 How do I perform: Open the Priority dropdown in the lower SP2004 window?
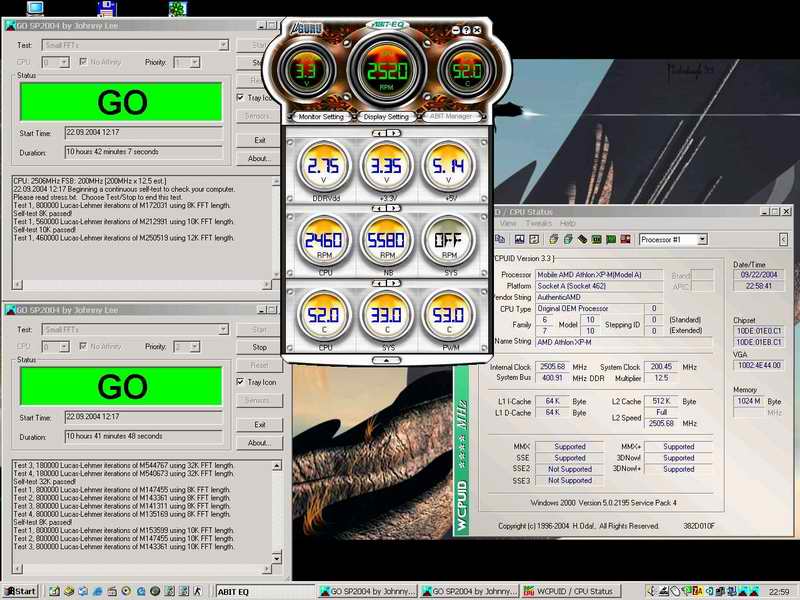point(195,346)
